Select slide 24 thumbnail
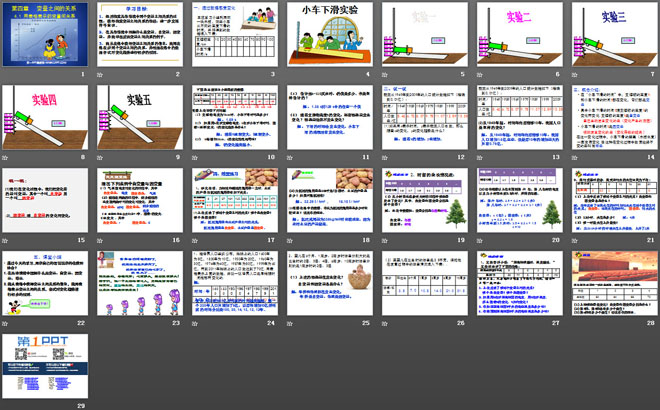 [235, 283]
